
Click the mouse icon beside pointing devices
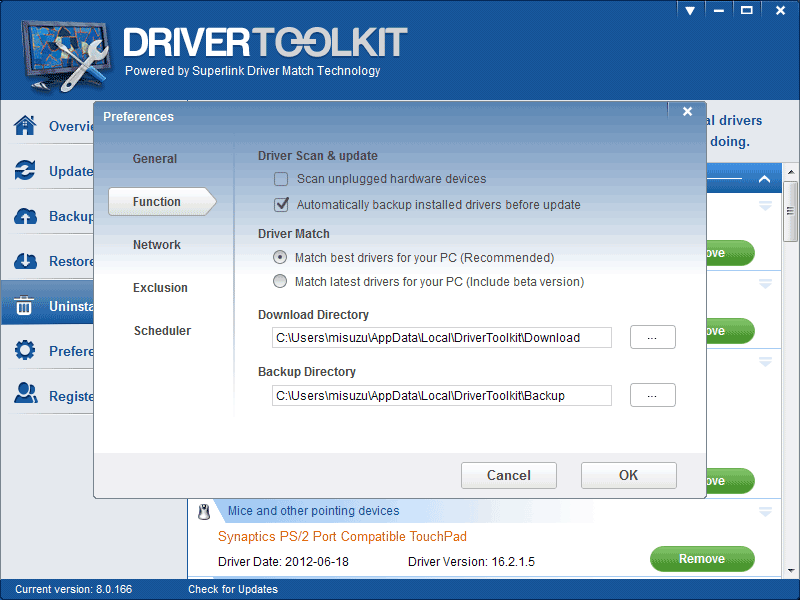(204, 511)
